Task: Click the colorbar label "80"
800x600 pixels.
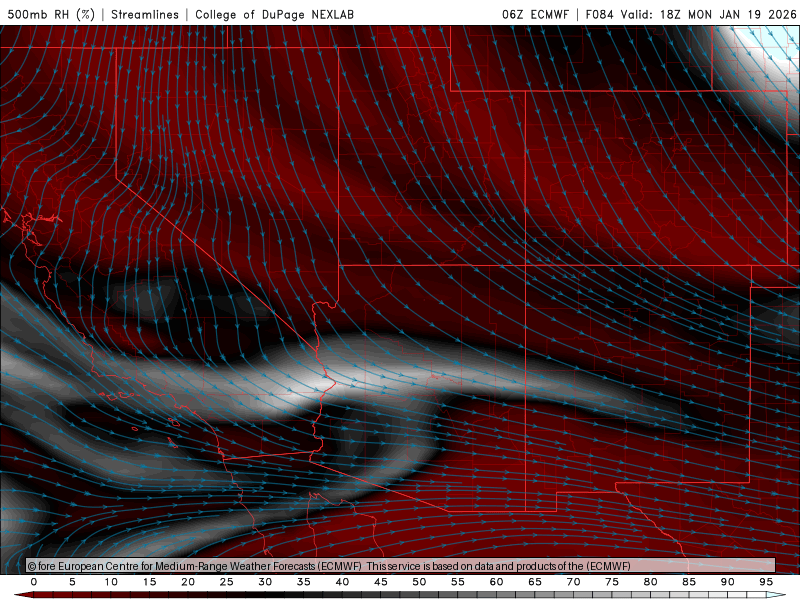Action: pos(651,582)
